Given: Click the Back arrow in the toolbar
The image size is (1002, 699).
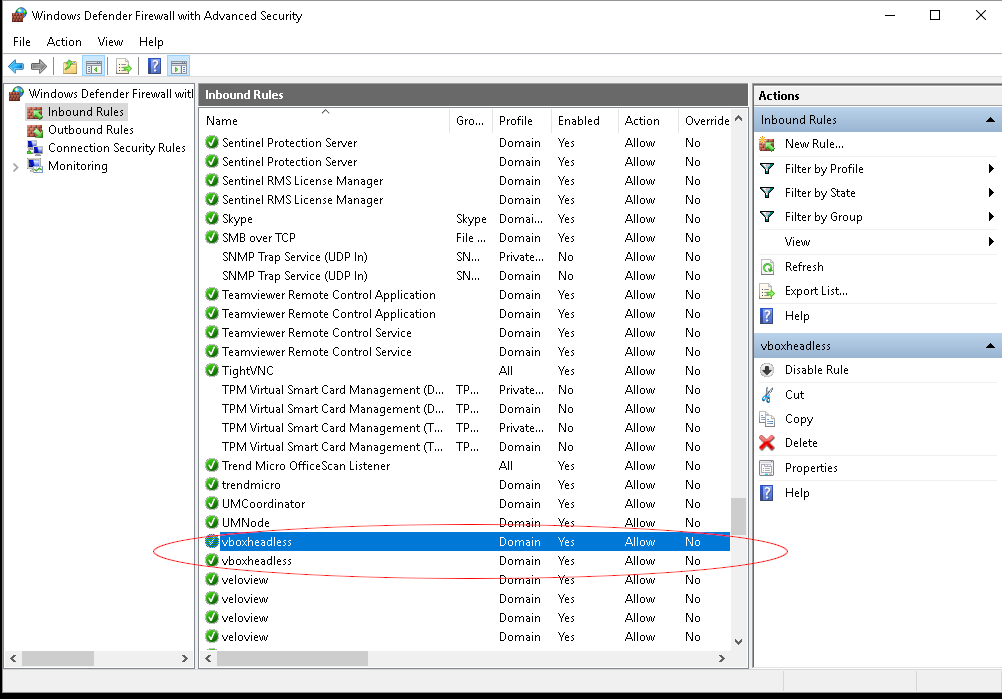Looking at the screenshot, I should coord(16,66).
